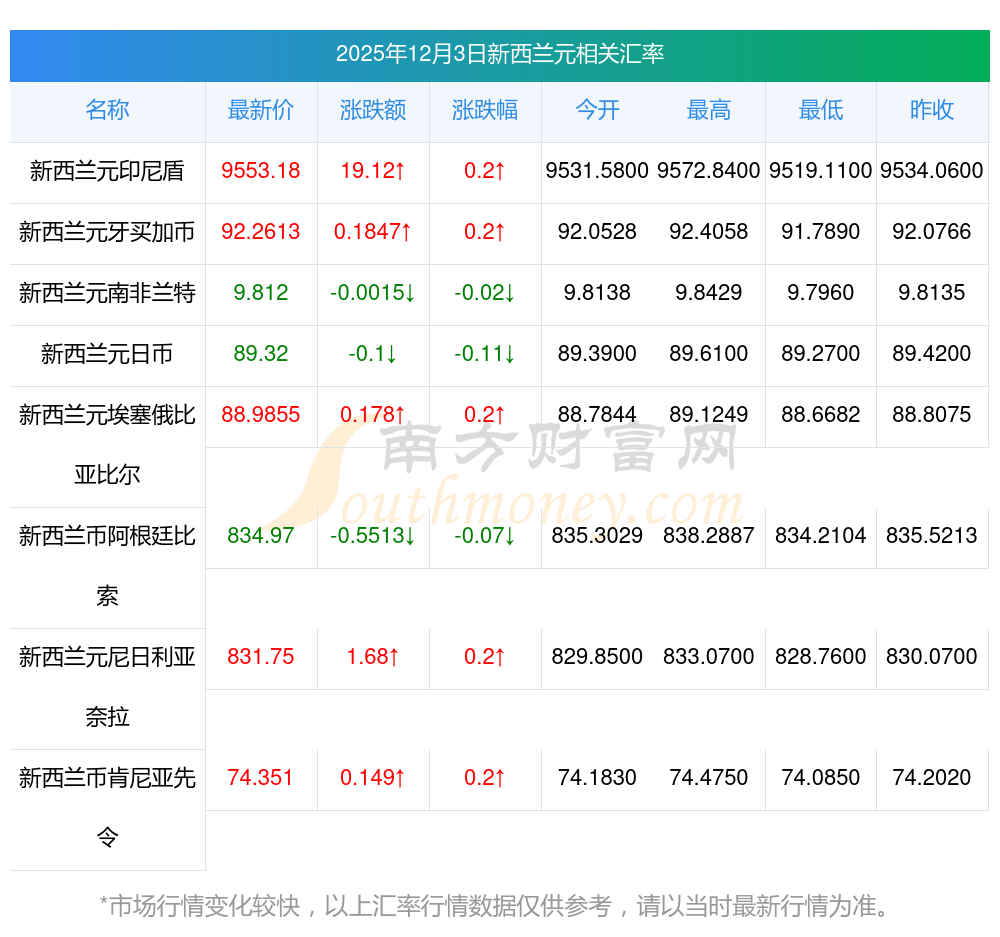Select the 834.97 latest price cell

261,536
